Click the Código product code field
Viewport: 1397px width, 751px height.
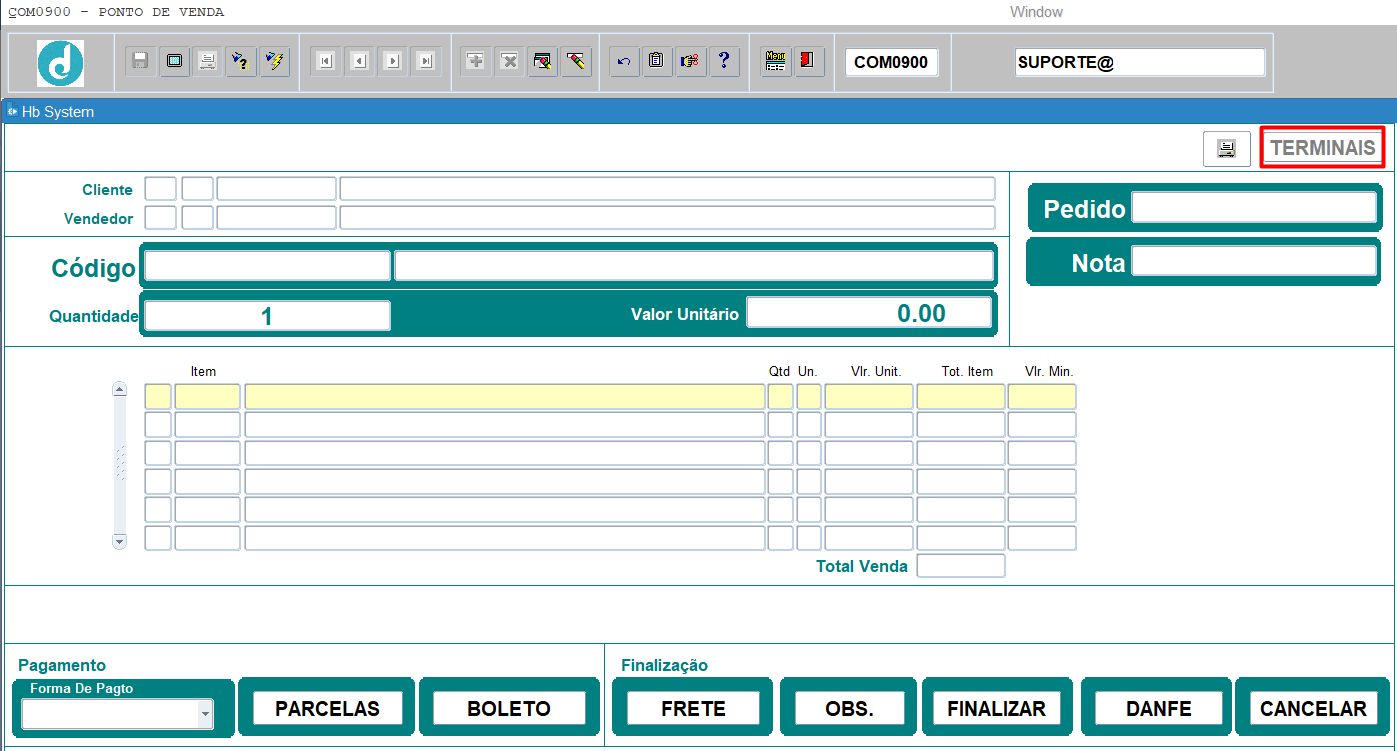pos(268,266)
